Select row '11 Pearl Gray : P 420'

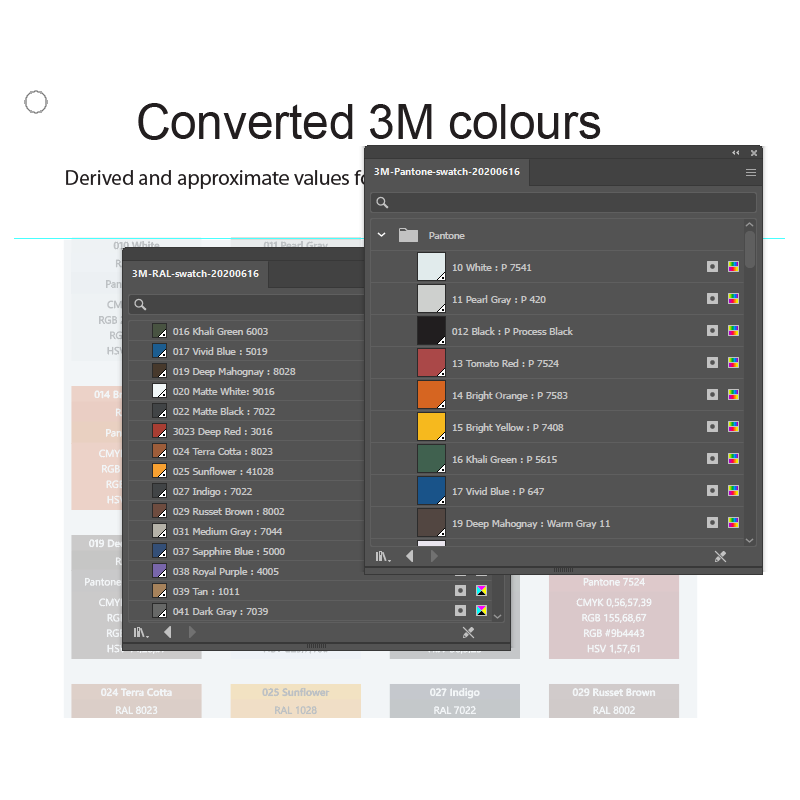pyautogui.click(x=557, y=299)
